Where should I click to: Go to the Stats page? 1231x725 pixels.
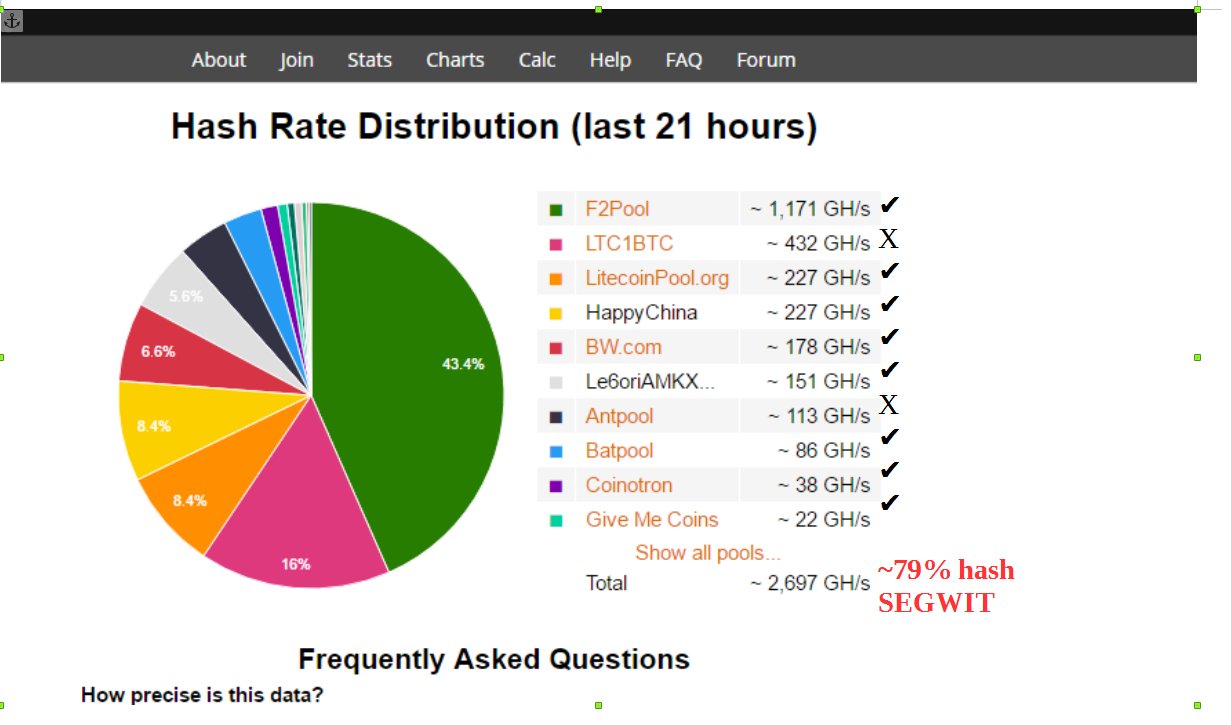click(x=370, y=60)
